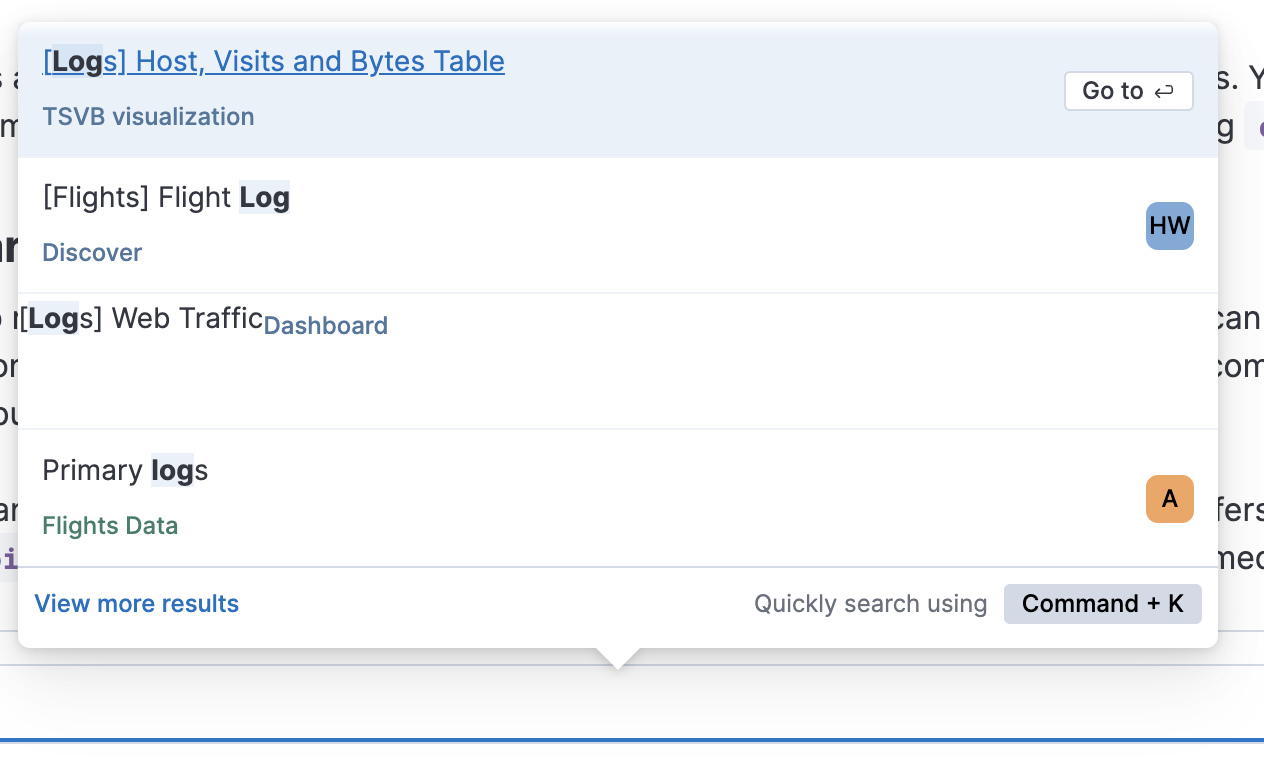
Task: Click the return arrow icon beside "Go to"
Action: pyautogui.click(x=1164, y=91)
